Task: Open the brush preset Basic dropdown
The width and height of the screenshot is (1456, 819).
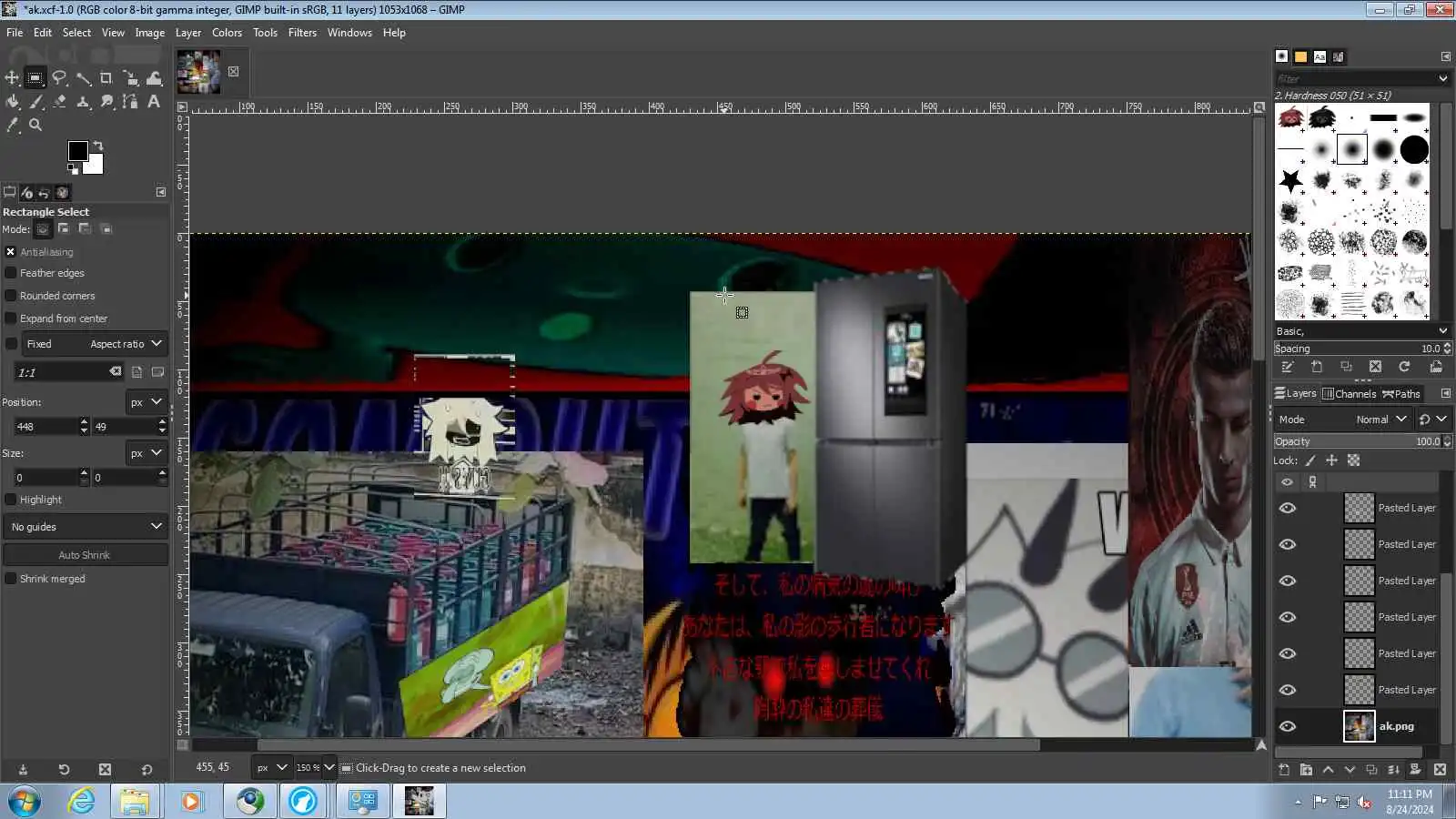Action: pyautogui.click(x=1361, y=331)
